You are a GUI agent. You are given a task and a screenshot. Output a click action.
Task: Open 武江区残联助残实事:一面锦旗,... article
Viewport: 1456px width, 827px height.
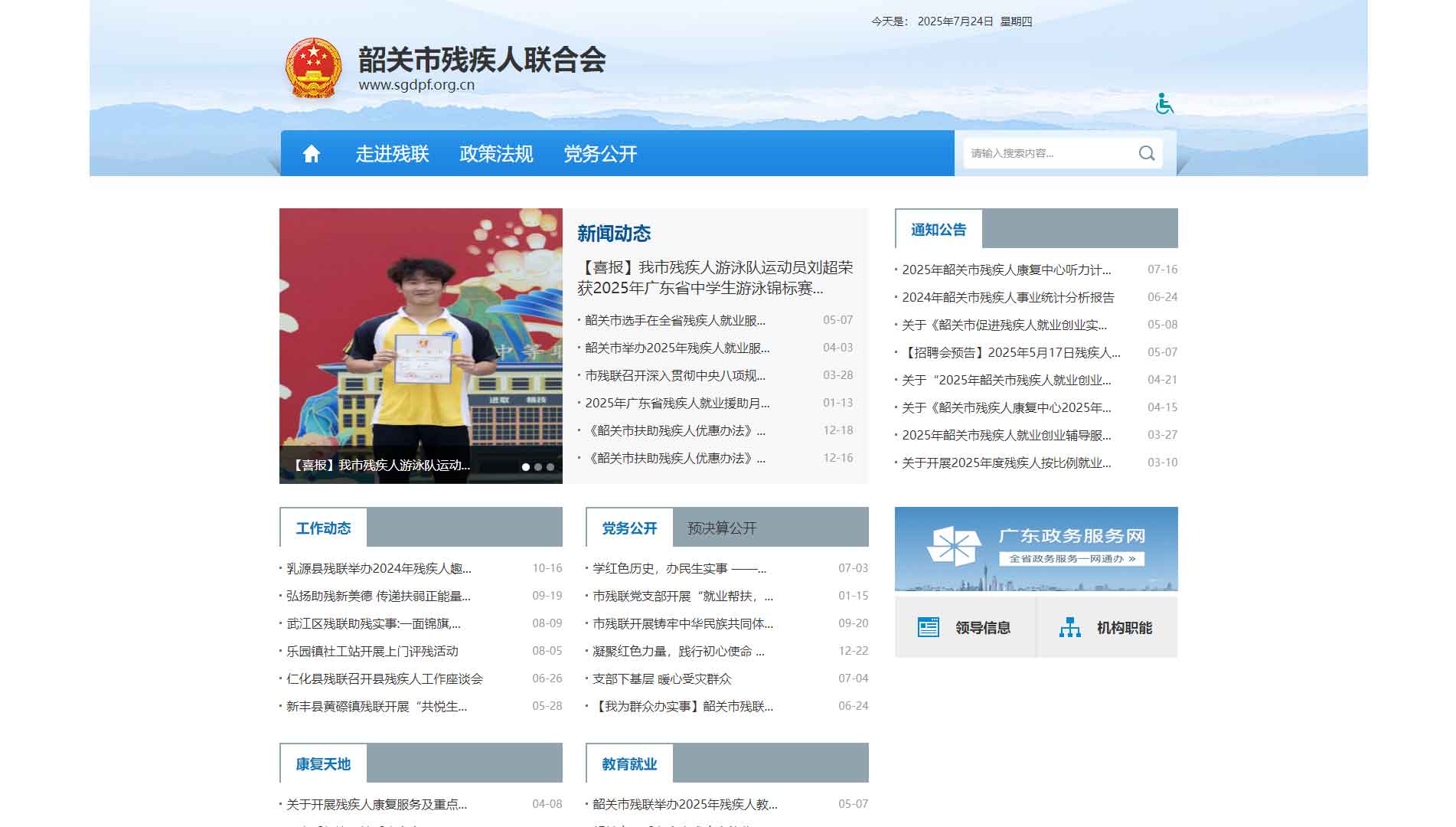point(374,623)
